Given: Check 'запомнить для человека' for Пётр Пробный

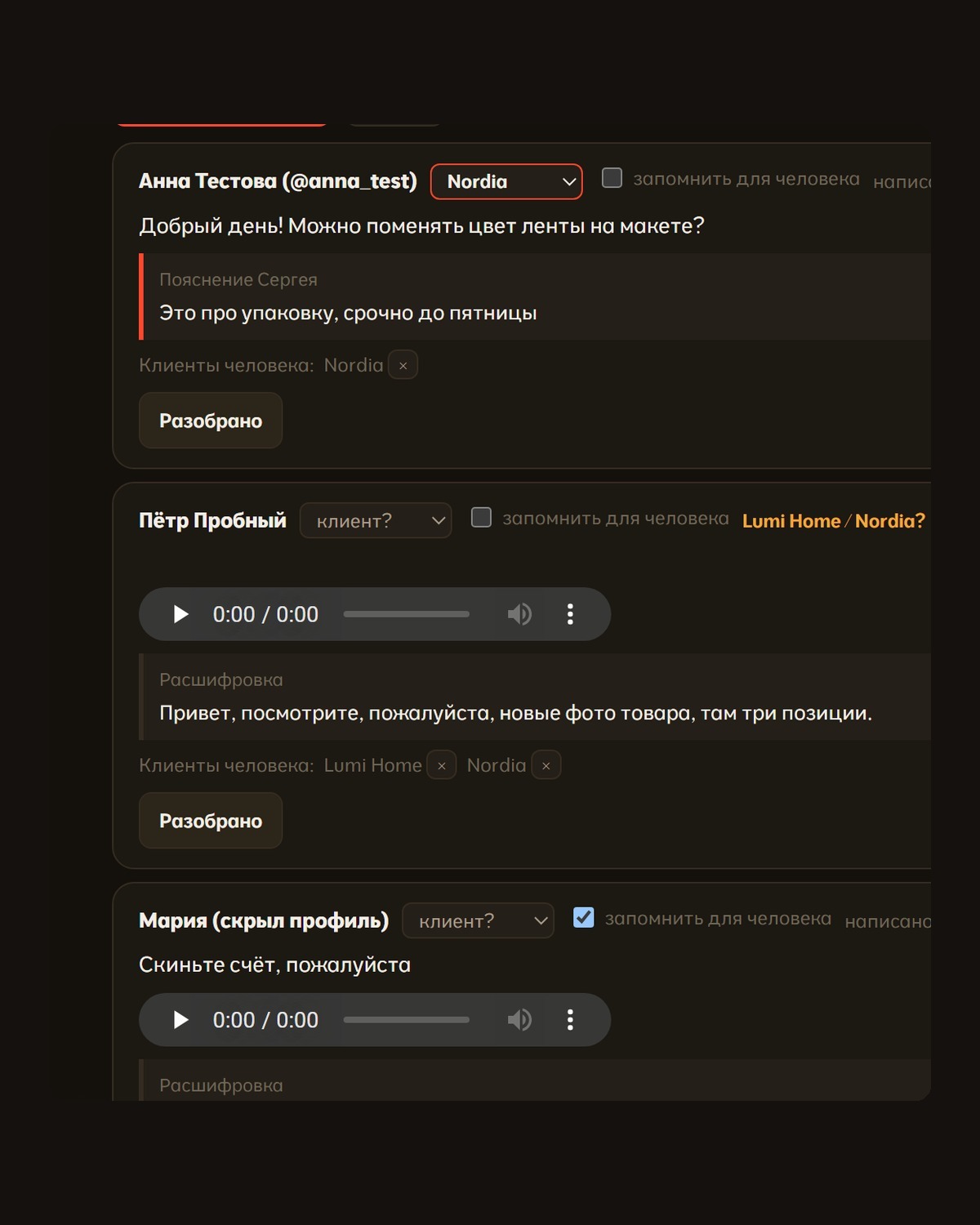Looking at the screenshot, I should tap(481, 518).
